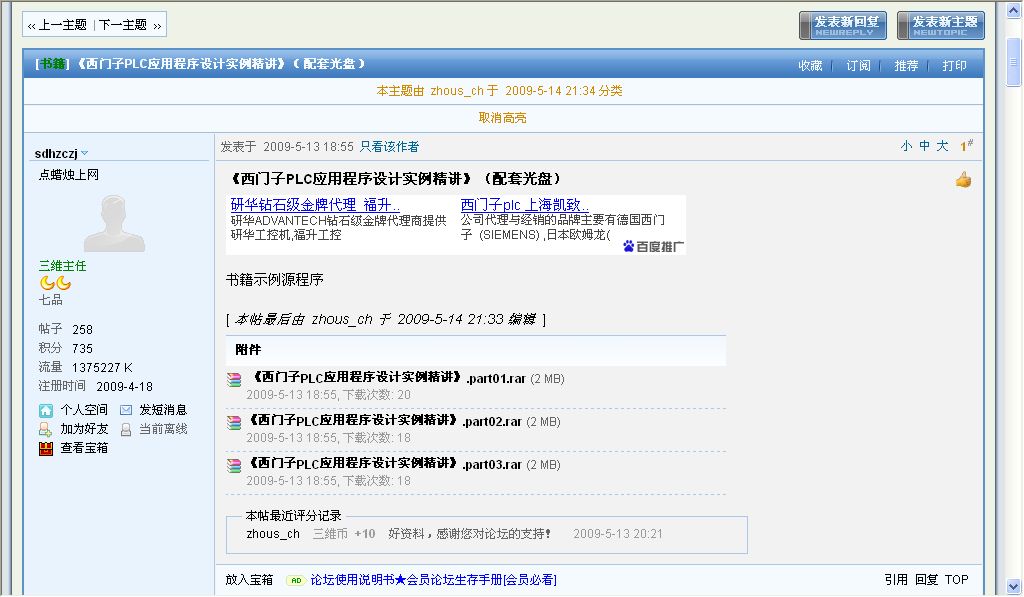Click zhous_ch in the rating record
This screenshot has height=597, width=1024.
pyautogui.click(x=273, y=534)
